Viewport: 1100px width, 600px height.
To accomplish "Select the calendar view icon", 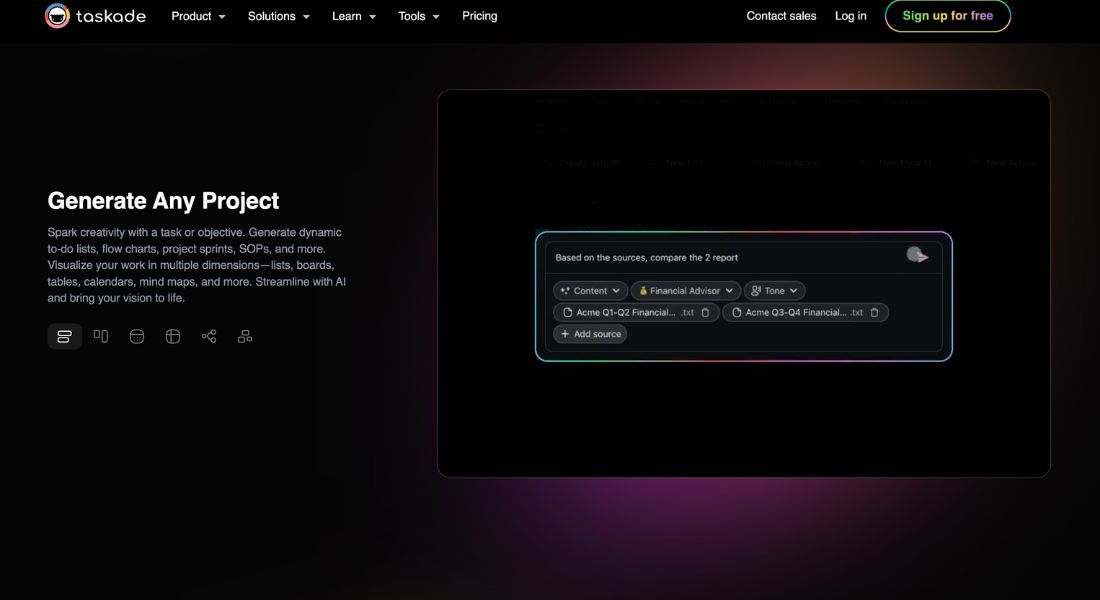I will pyautogui.click(x=137, y=337).
